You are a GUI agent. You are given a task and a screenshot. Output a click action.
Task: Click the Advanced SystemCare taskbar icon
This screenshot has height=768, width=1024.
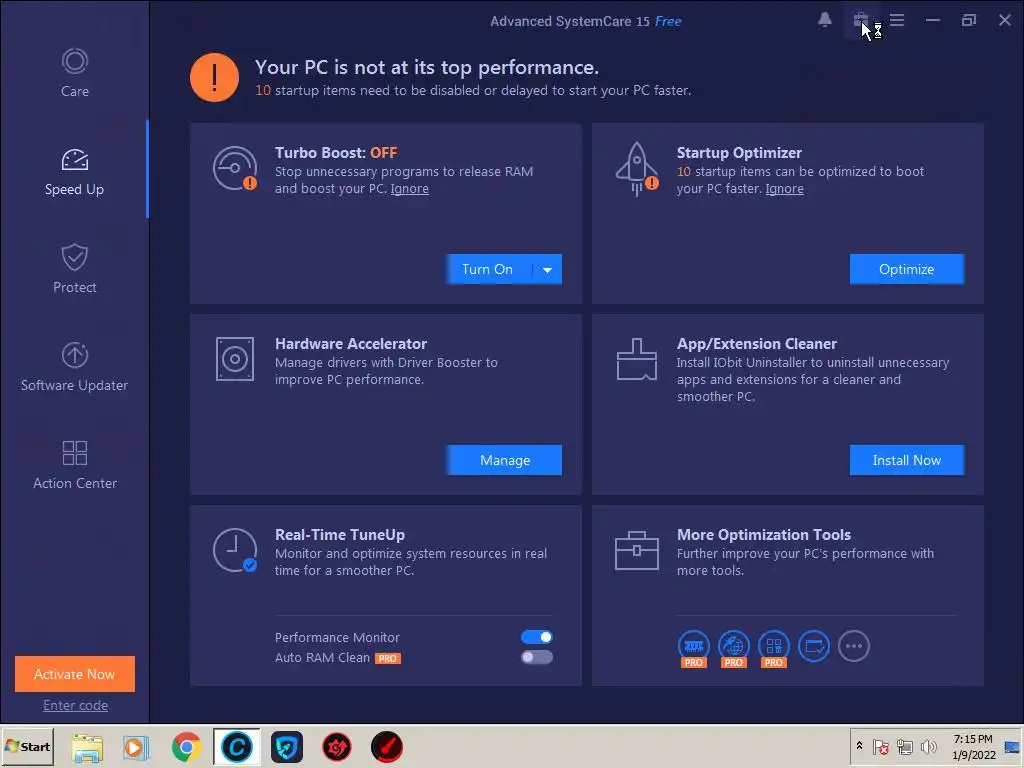click(x=236, y=747)
